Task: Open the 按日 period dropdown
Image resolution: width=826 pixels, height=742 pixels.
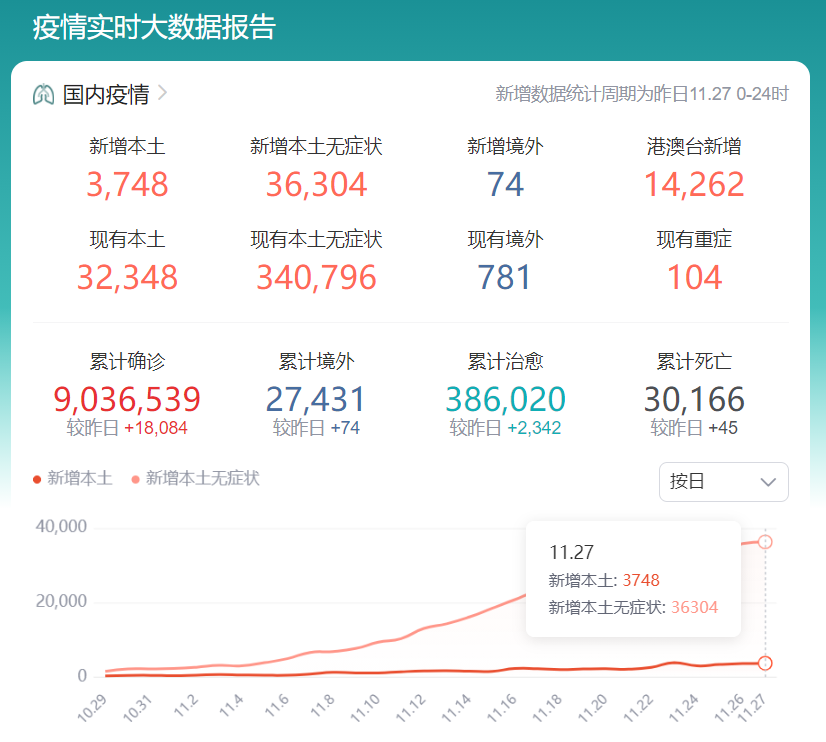Action: 723,482
